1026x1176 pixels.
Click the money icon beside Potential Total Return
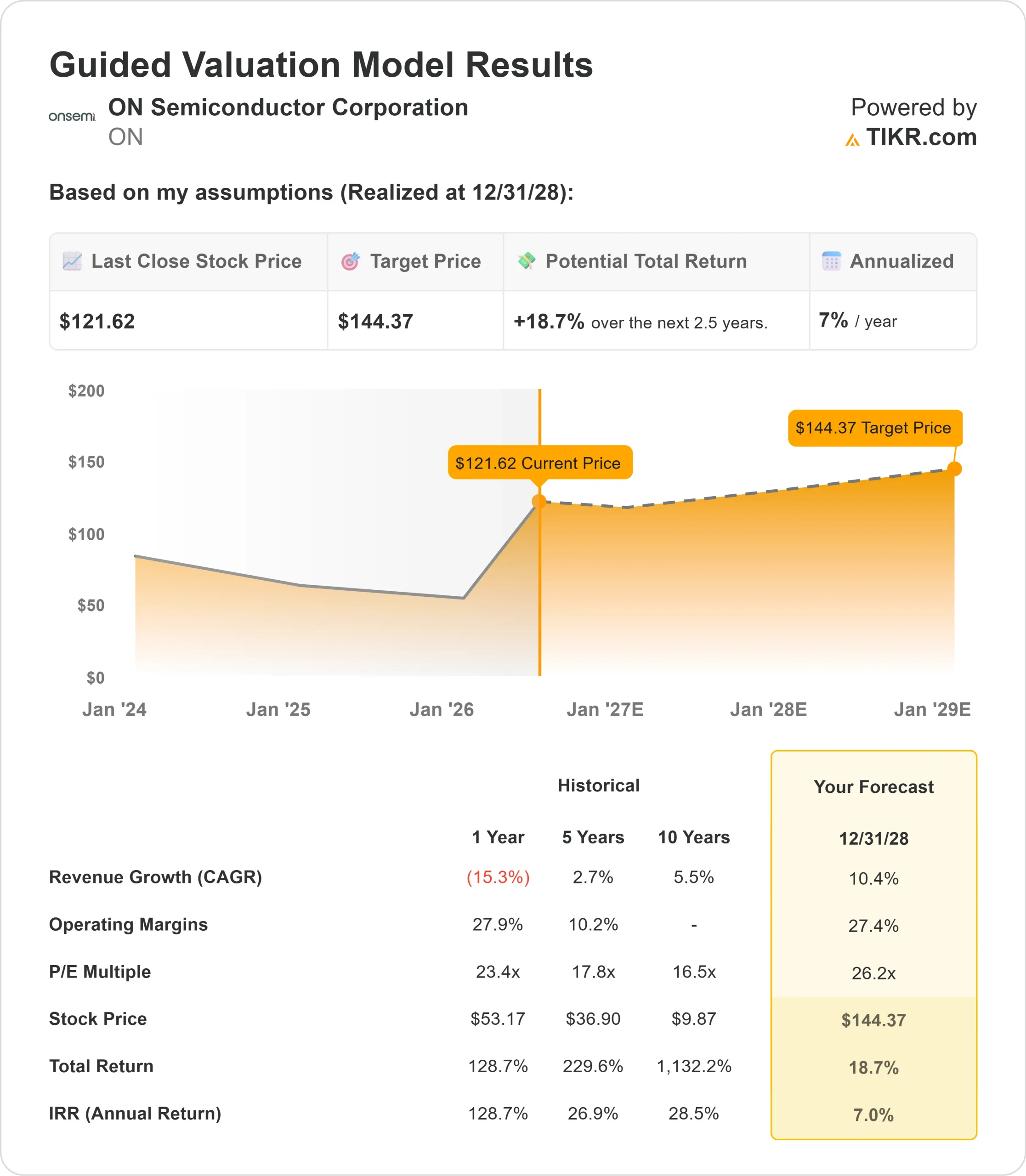(526, 261)
